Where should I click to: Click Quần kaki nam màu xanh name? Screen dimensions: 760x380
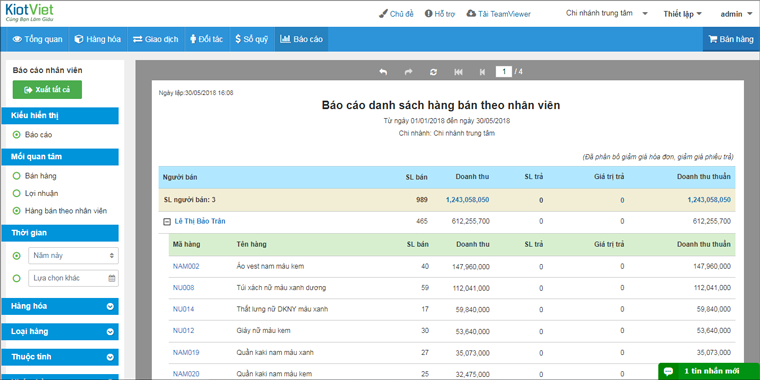click(x=274, y=352)
